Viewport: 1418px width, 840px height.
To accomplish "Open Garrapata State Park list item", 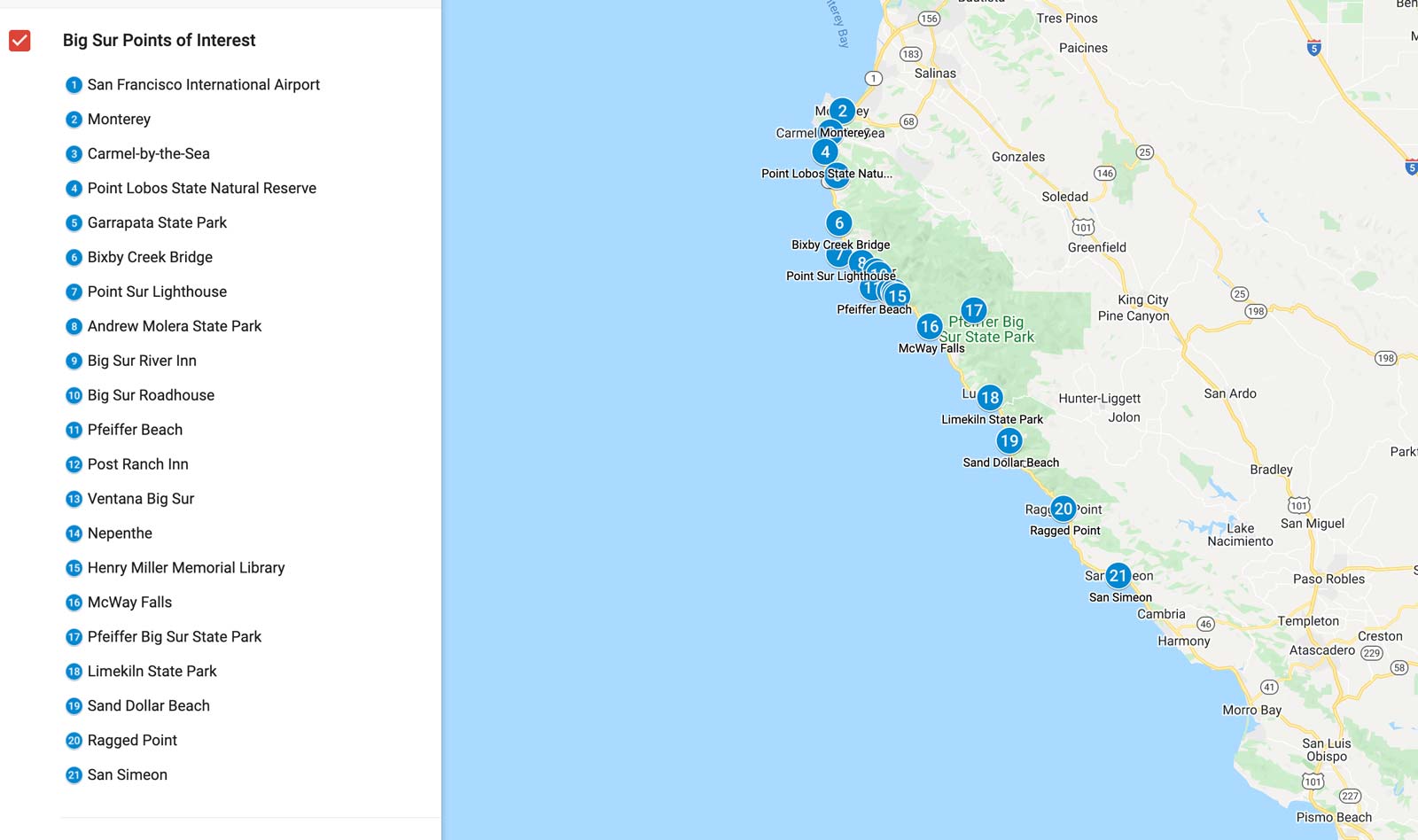I will click(x=157, y=223).
